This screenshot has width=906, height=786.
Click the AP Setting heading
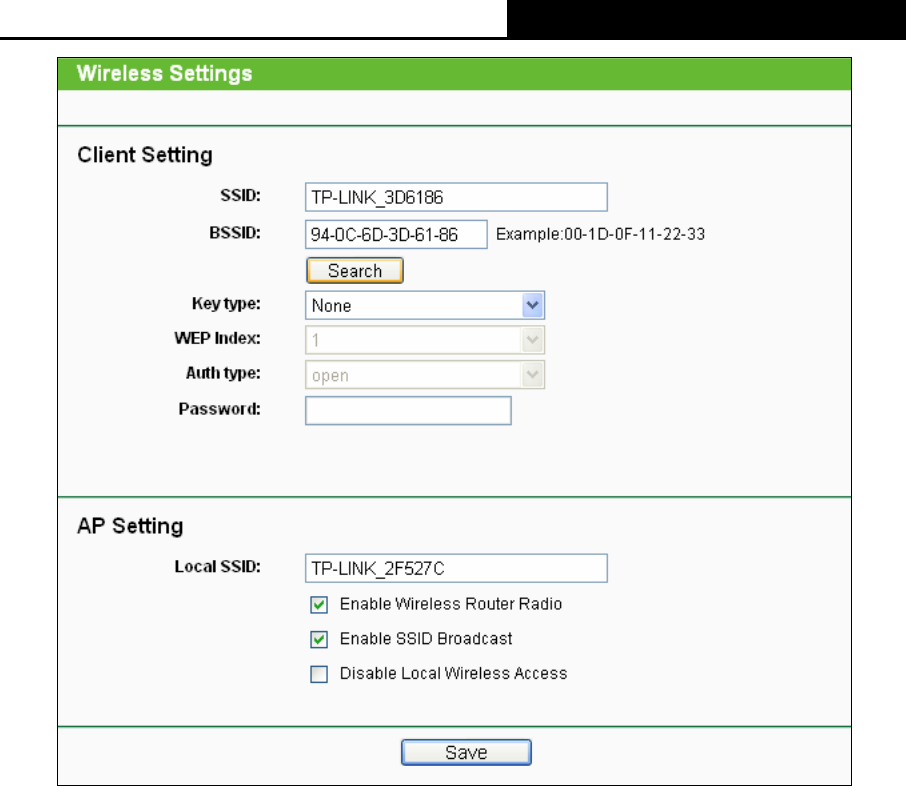[130, 526]
